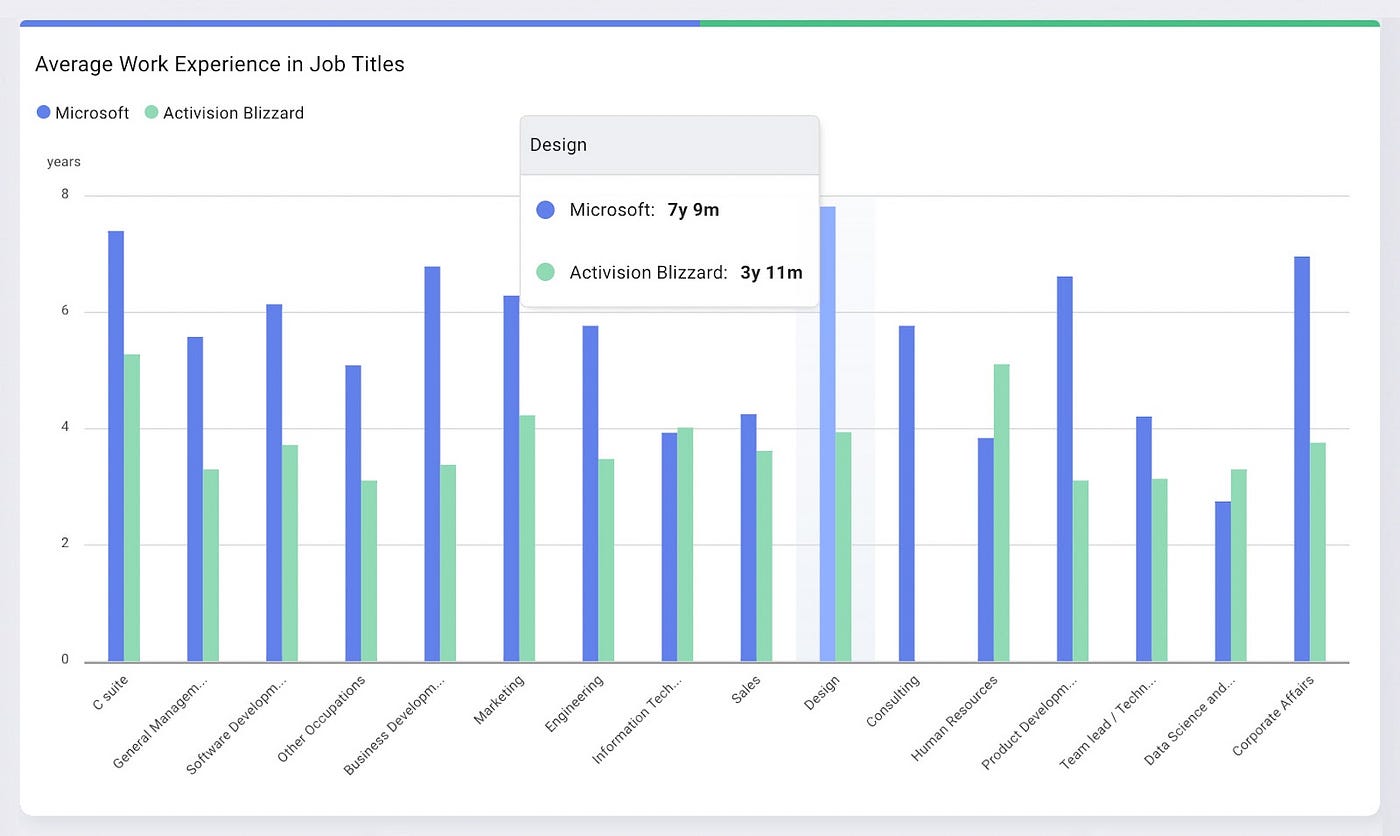The width and height of the screenshot is (1400, 836).
Task: Click the green Activision Blizzard legend dot
Action: click(151, 113)
